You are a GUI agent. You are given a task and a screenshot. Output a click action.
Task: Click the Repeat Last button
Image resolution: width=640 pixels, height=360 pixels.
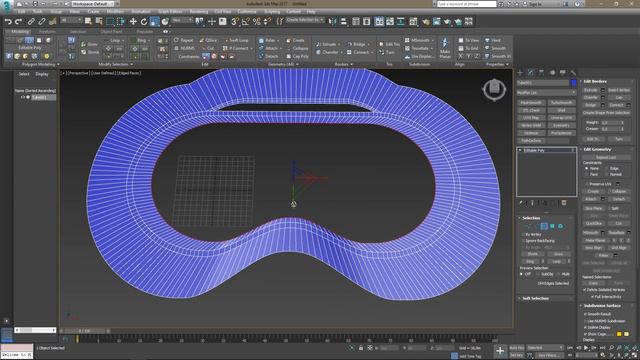(x=606, y=157)
